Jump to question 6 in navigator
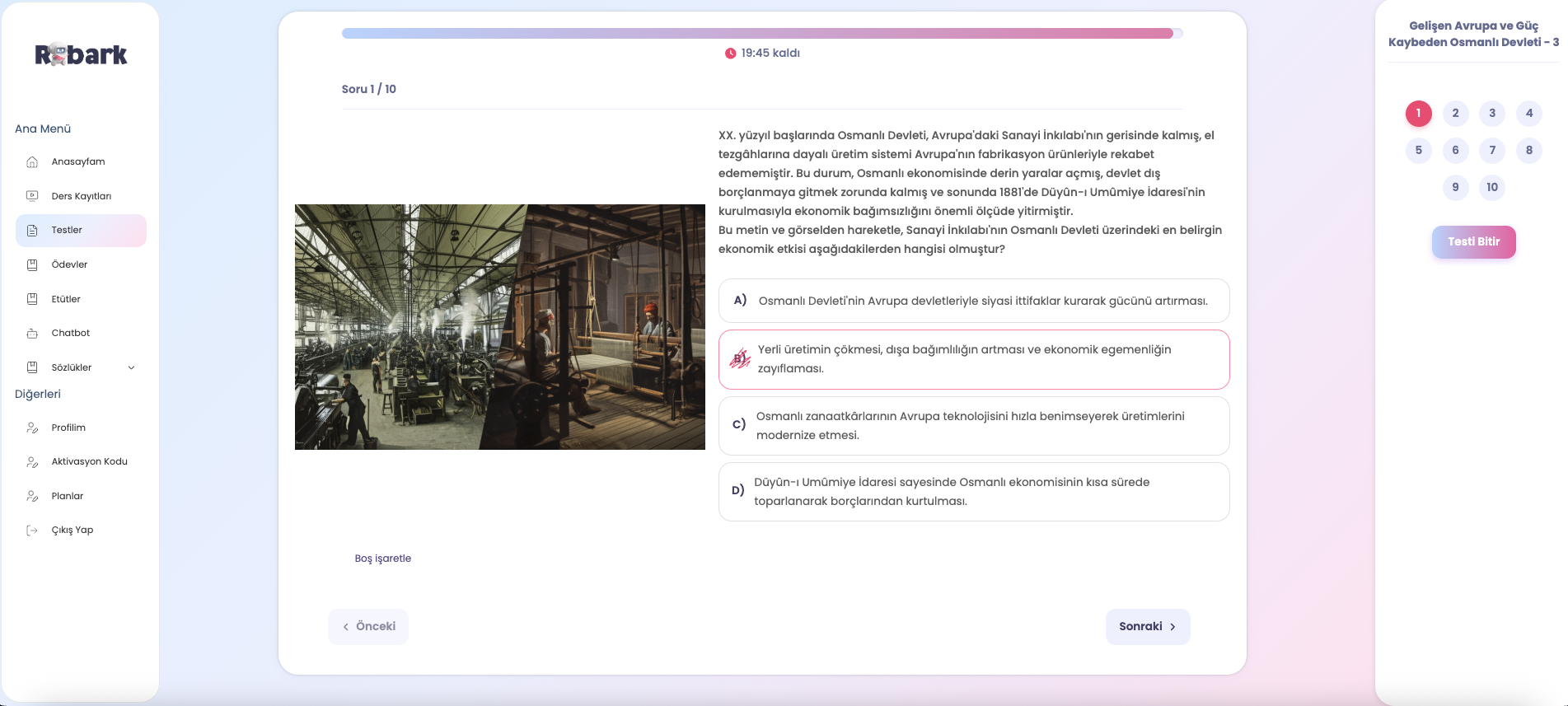Image resolution: width=1568 pixels, height=706 pixels. pos(1455,151)
